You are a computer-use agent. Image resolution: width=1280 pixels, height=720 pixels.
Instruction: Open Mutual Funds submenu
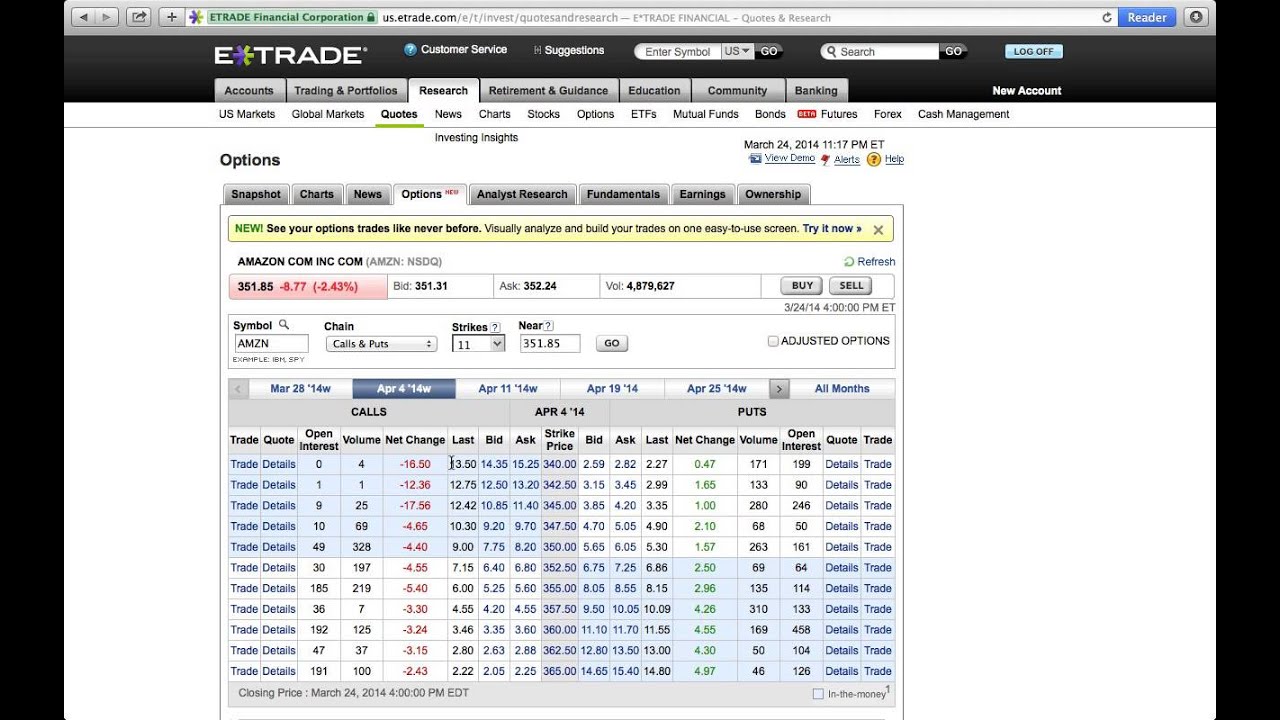point(705,115)
